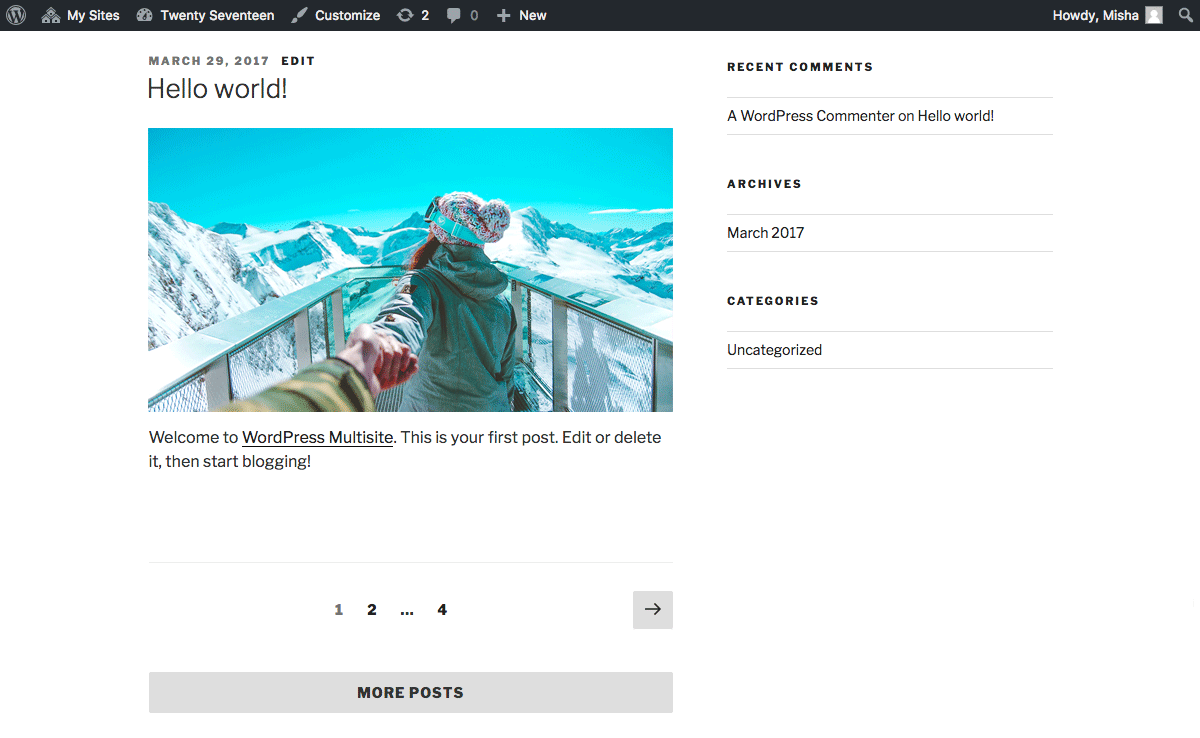Click the WordPress logo in admin bar
The image size is (1200, 738).
[15, 15]
